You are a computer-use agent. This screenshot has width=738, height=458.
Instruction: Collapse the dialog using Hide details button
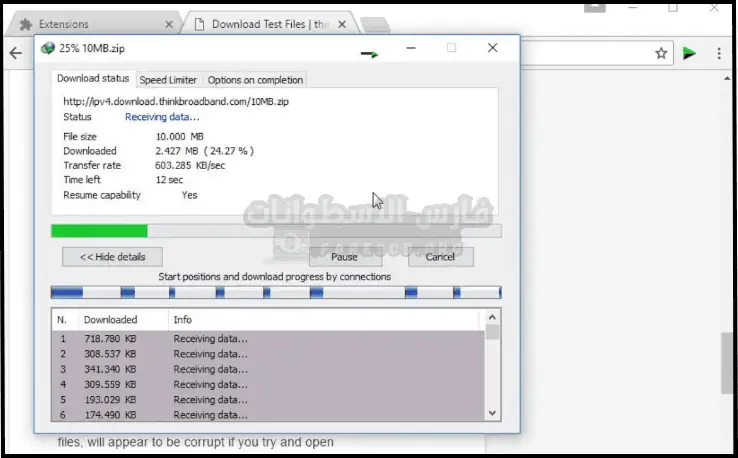(112, 257)
